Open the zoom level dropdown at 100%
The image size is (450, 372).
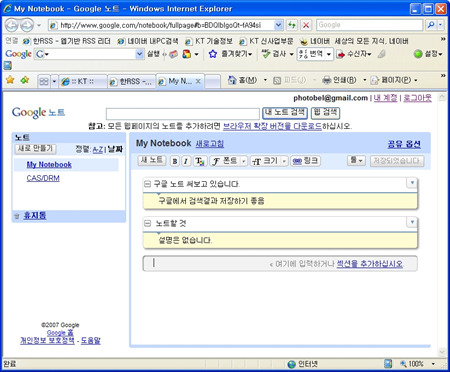point(433,364)
